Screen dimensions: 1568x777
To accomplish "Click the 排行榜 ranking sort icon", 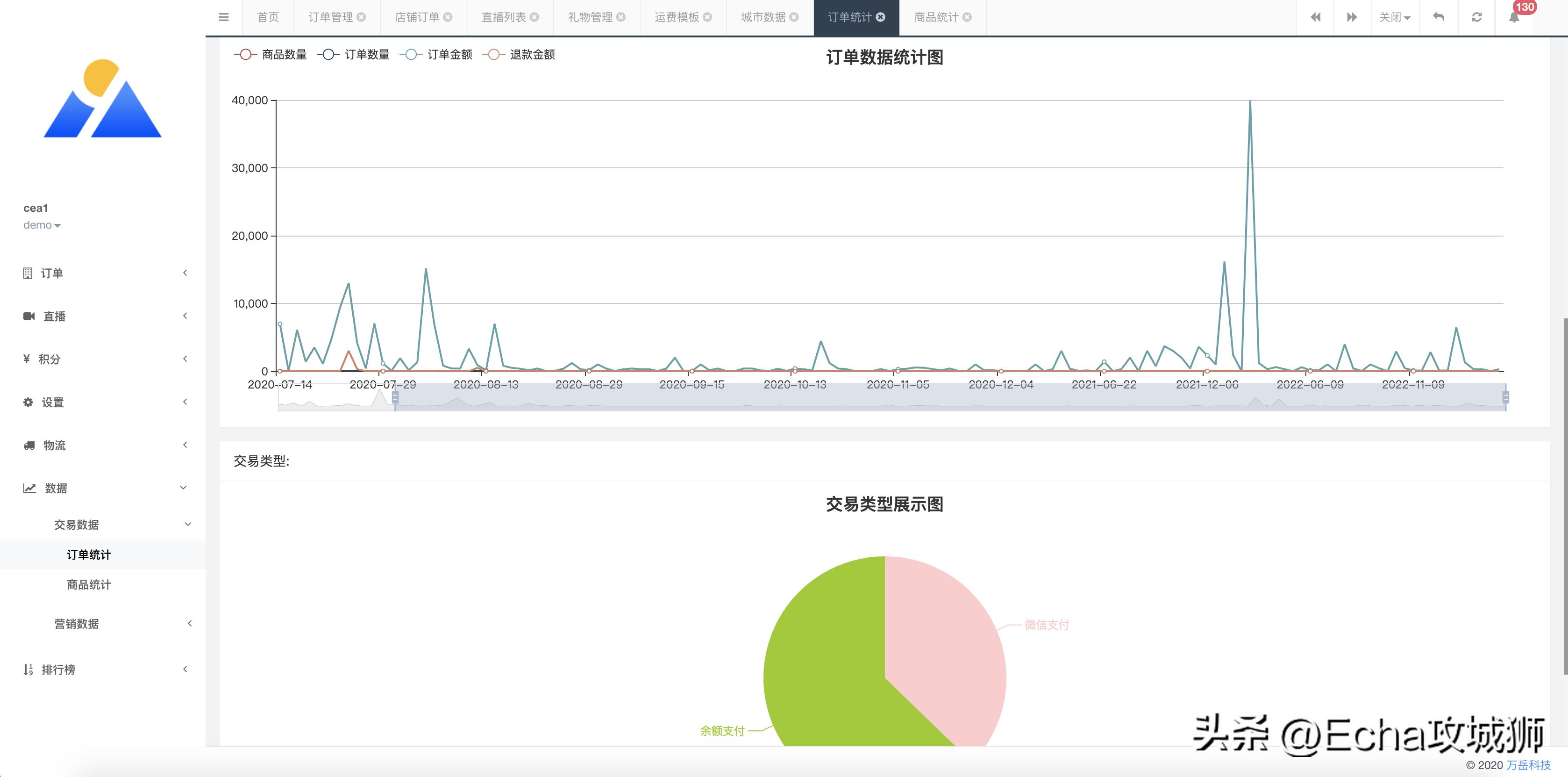I will pos(28,669).
